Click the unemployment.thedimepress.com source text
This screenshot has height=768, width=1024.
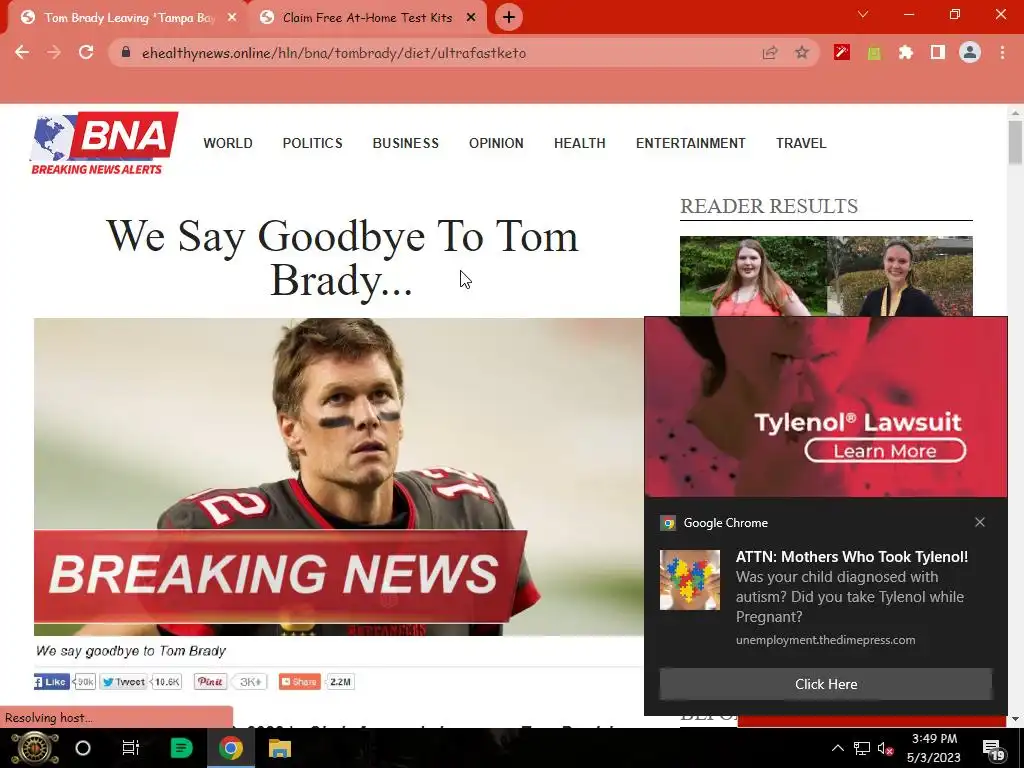(x=825, y=640)
